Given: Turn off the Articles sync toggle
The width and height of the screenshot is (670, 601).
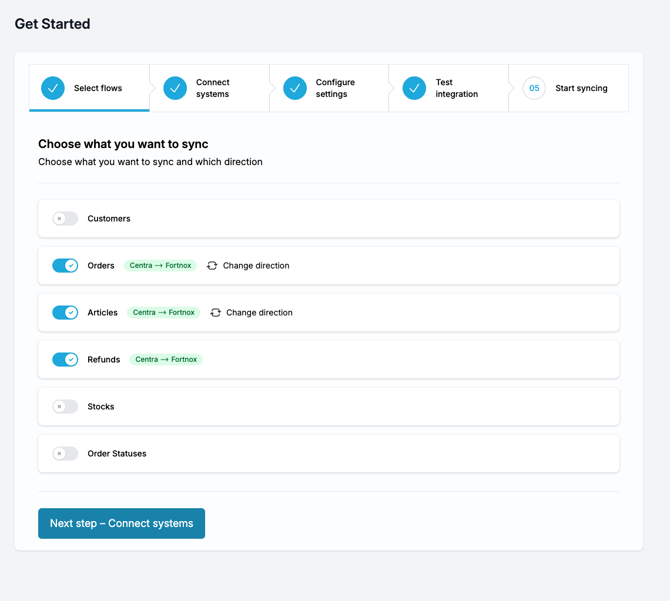Looking at the screenshot, I should 65,313.
